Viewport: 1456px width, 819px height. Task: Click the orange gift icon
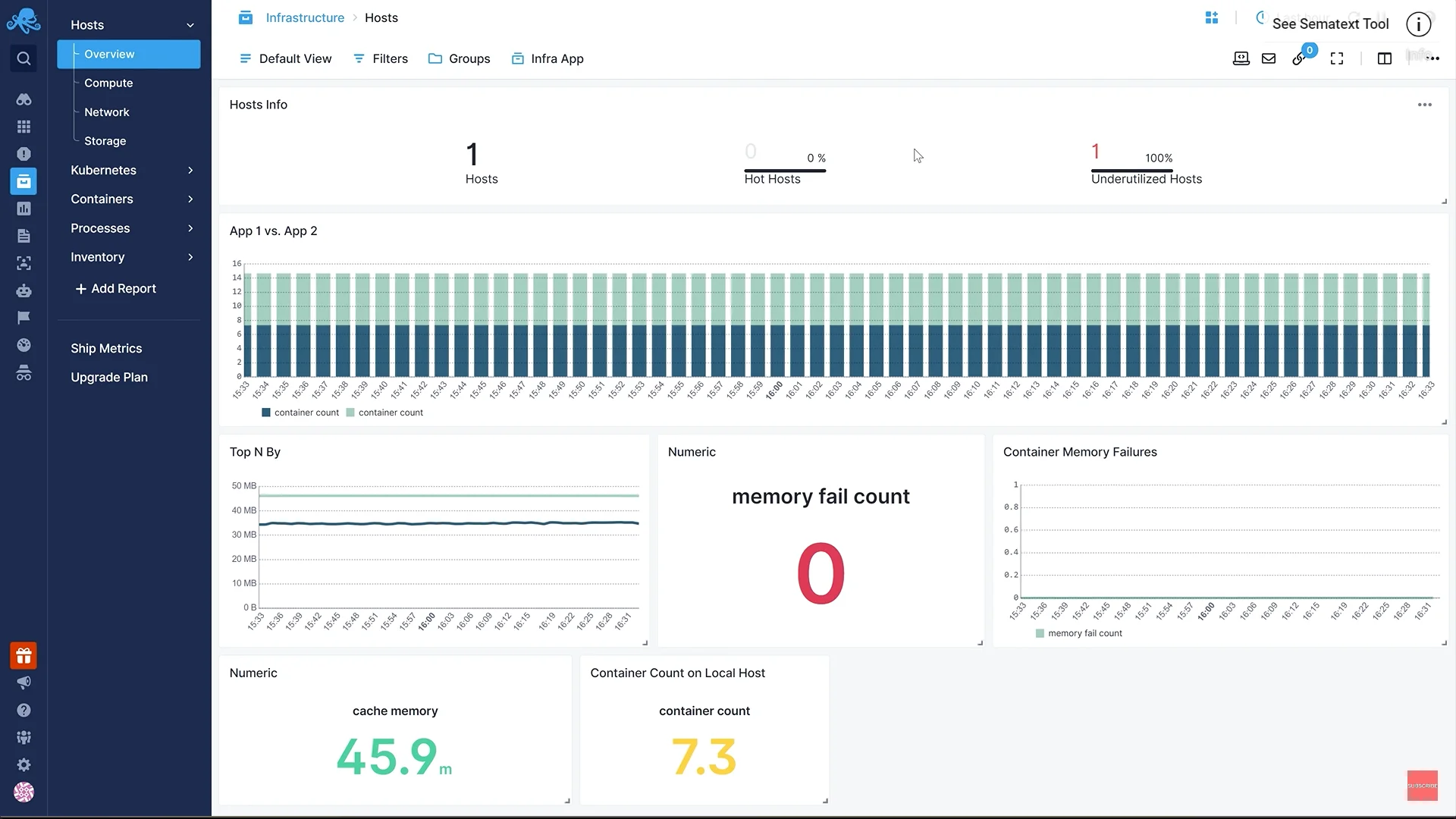click(x=24, y=656)
